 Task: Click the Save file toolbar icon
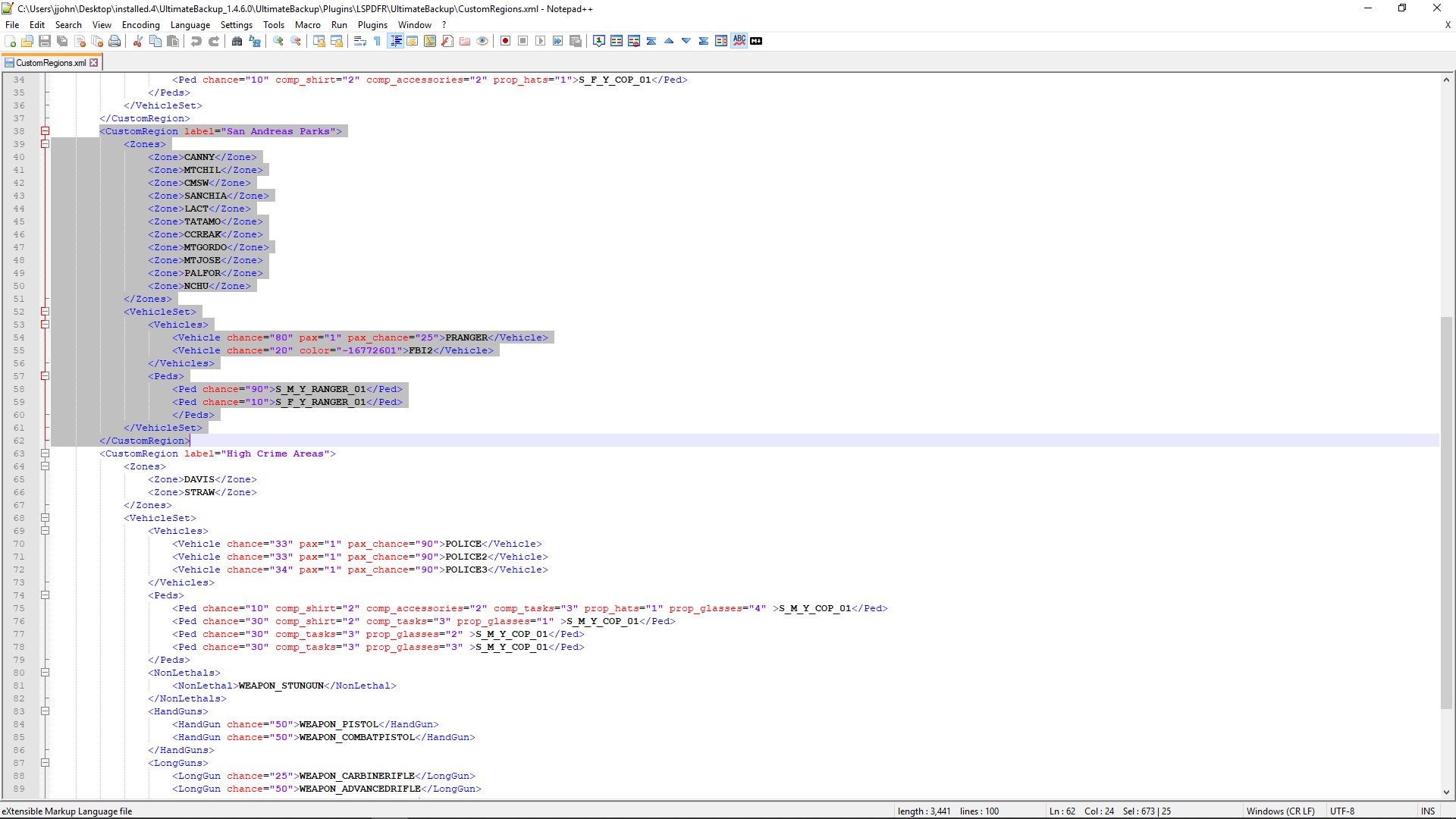45,41
